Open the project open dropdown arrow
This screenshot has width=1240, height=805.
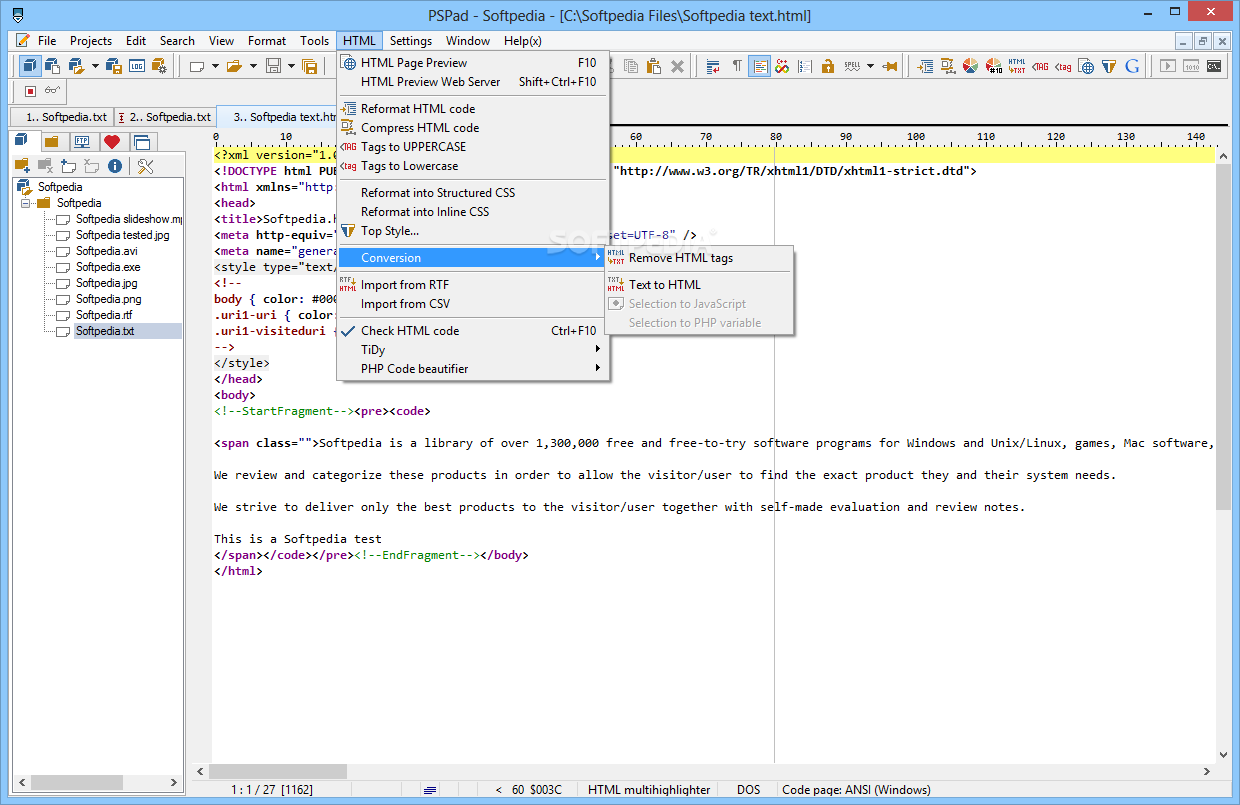(95, 66)
